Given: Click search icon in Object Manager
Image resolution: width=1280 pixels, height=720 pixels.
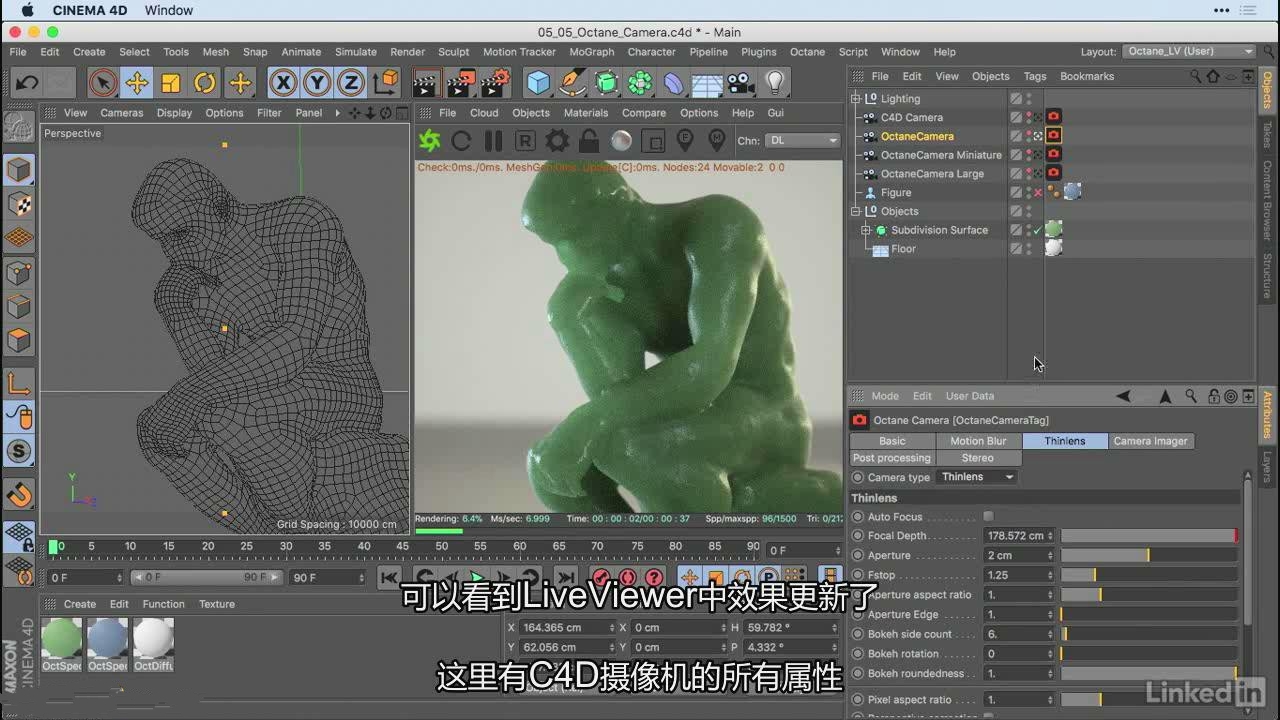Looking at the screenshot, I should point(1196,76).
